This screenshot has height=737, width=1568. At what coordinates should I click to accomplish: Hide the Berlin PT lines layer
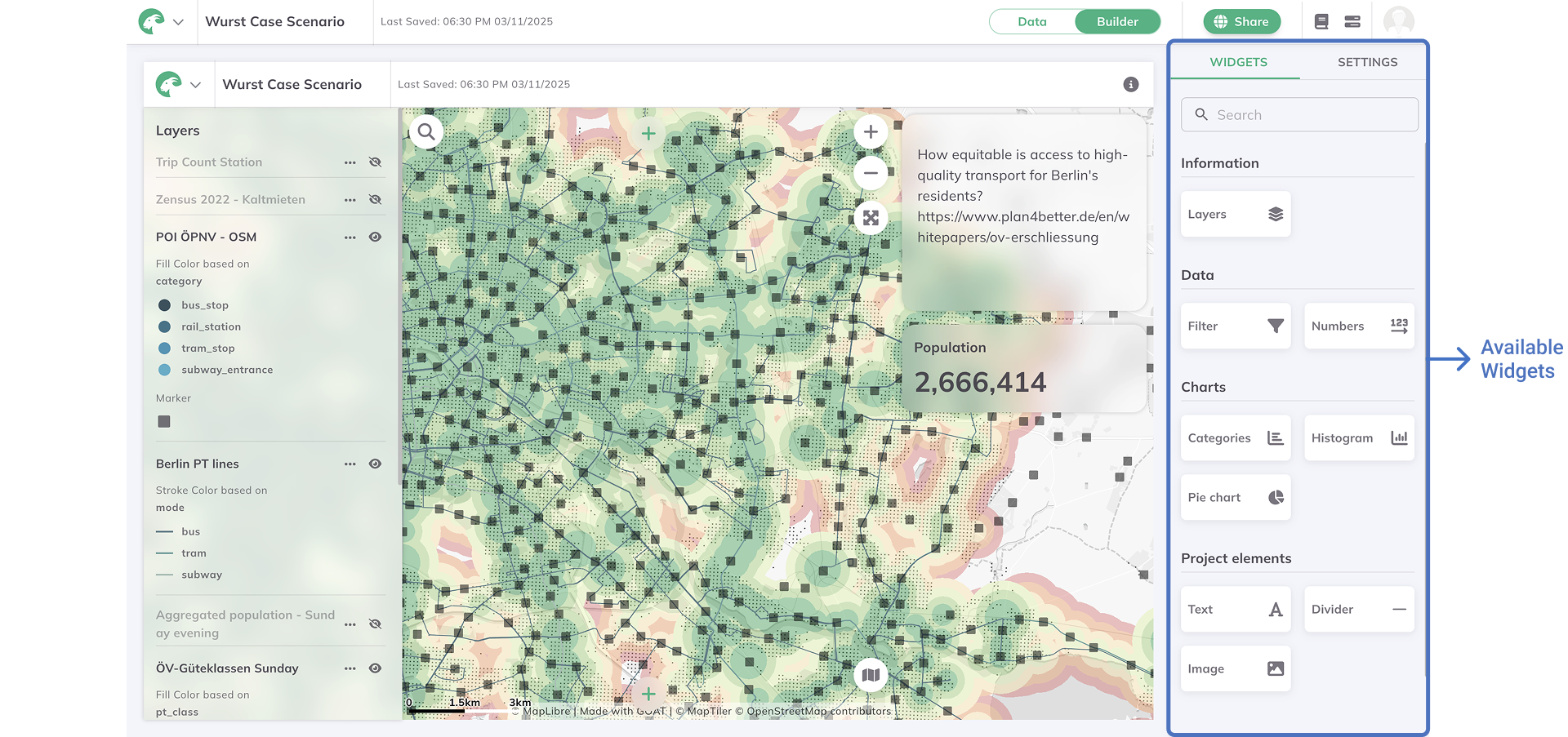coord(375,464)
